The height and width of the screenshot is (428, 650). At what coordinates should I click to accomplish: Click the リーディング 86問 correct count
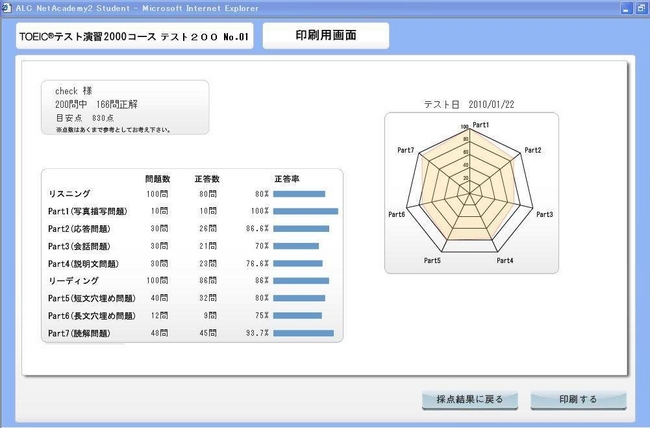click(208, 281)
